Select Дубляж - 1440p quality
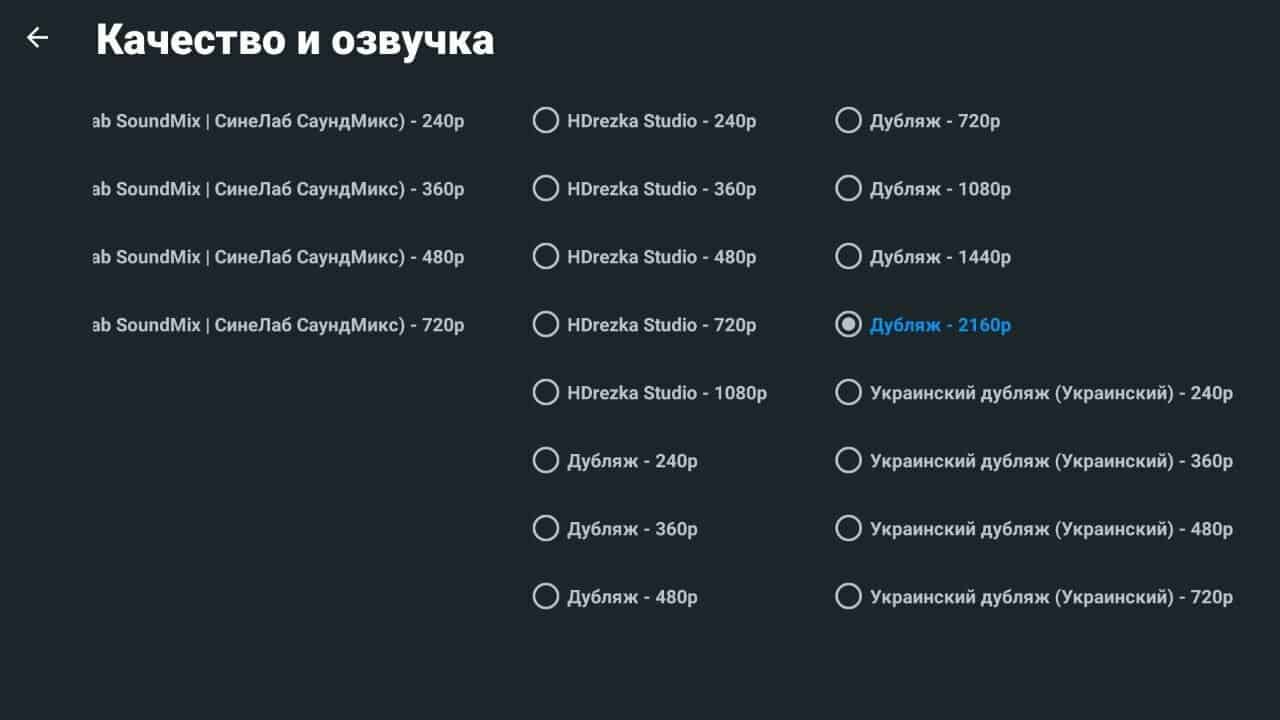Viewport: 1280px width, 720px height. point(848,257)
